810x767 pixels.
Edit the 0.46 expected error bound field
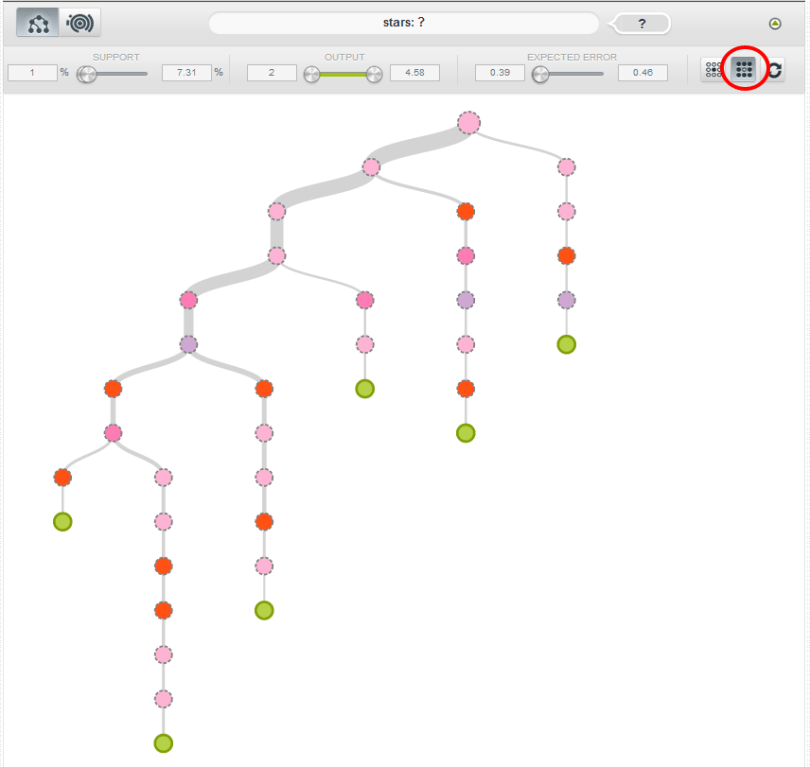644,72
